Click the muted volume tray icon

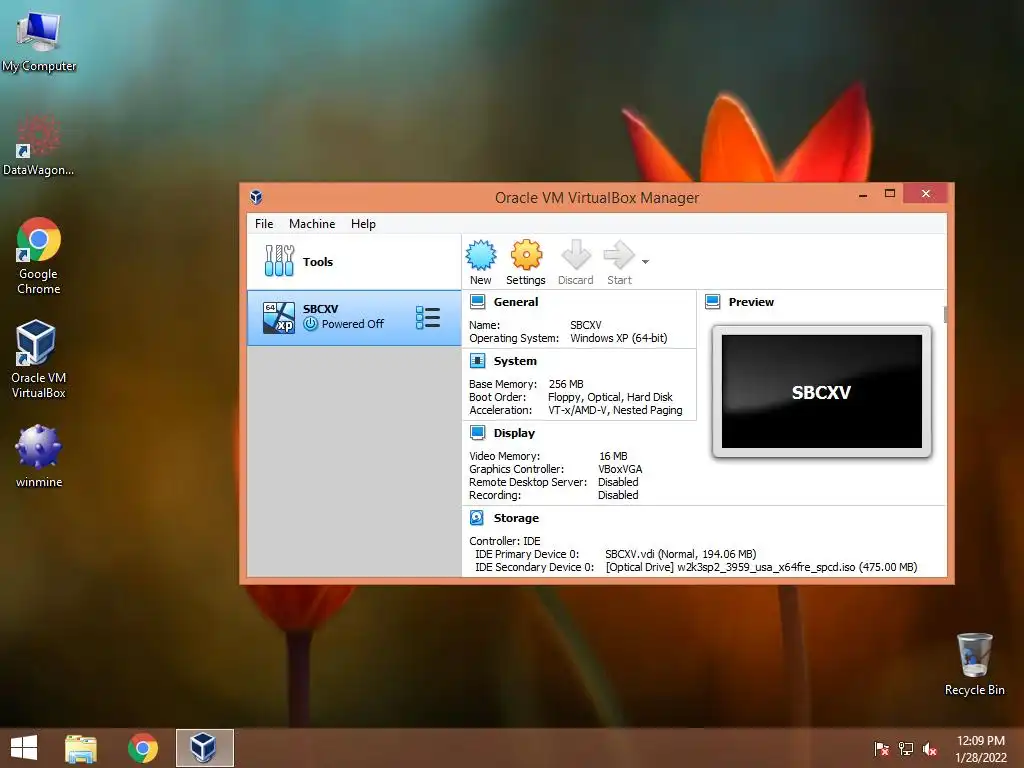pos(929,748)
